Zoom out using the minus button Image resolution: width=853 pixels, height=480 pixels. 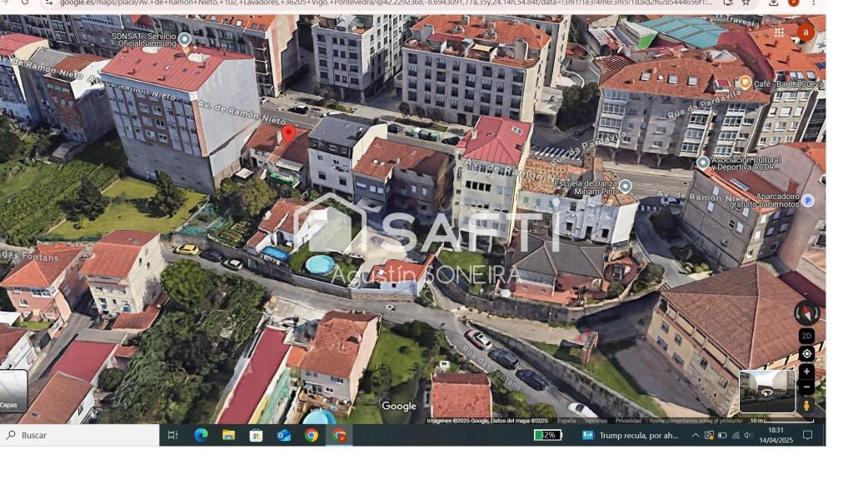pos(806,387)
